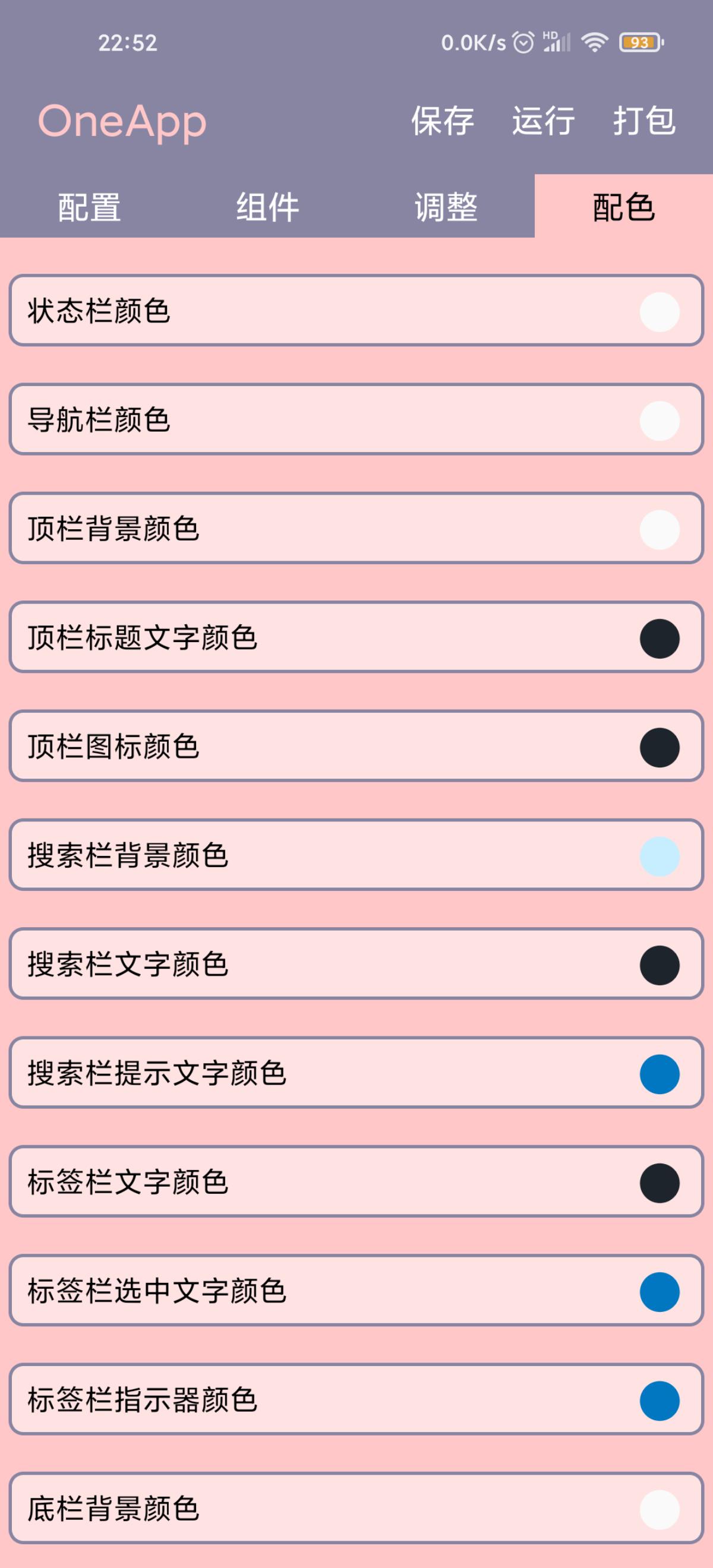This screenshot has width=713, height=1568.
Task: Tap the 打包 package button
Action: coord(643,121)
